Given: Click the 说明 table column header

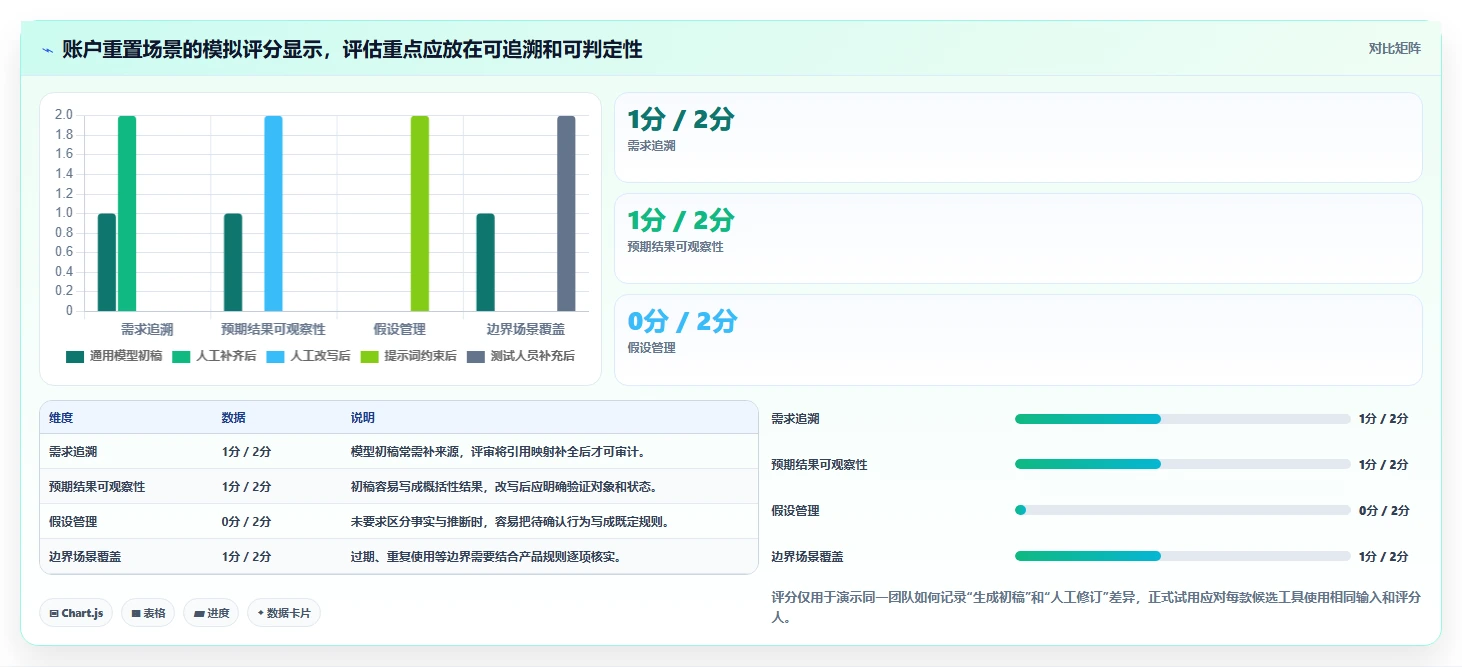Looking at the screenshot, I should click(363, 418).
